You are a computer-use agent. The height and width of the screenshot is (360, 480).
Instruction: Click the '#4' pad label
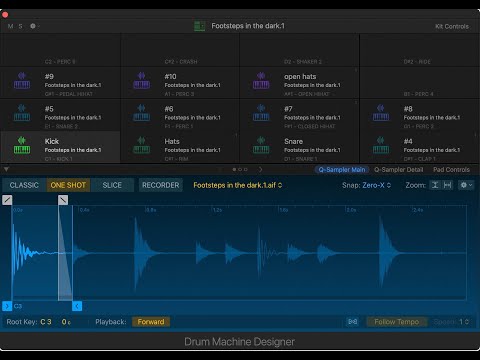(408, 141)
